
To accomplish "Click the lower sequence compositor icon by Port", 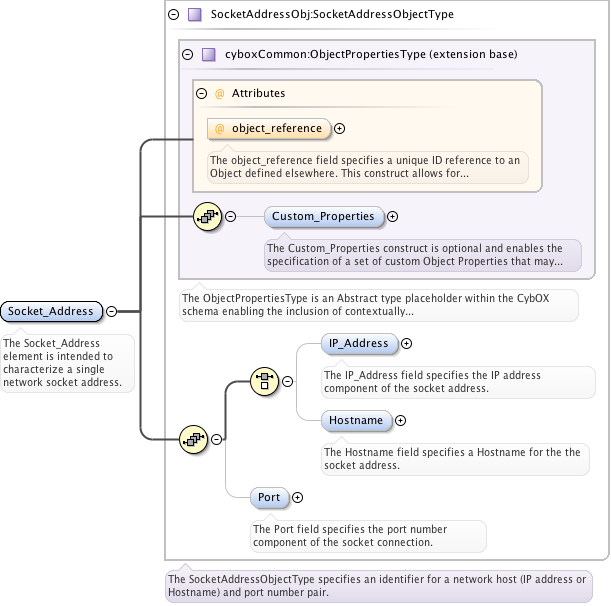I will (x=193, y=438).
